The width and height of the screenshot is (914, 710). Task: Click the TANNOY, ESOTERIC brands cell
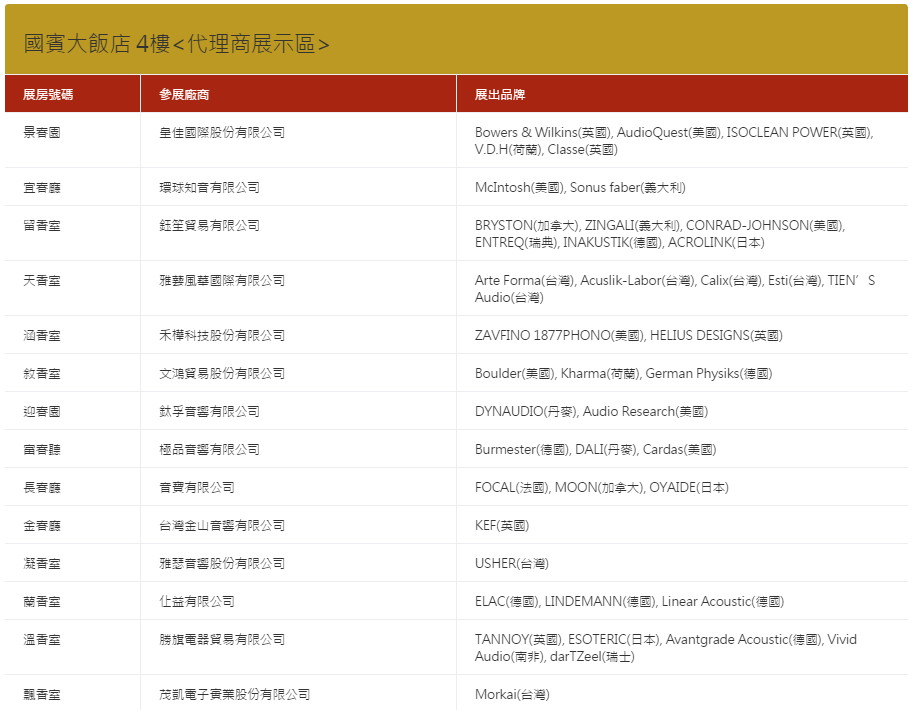[x=683, y=647]
